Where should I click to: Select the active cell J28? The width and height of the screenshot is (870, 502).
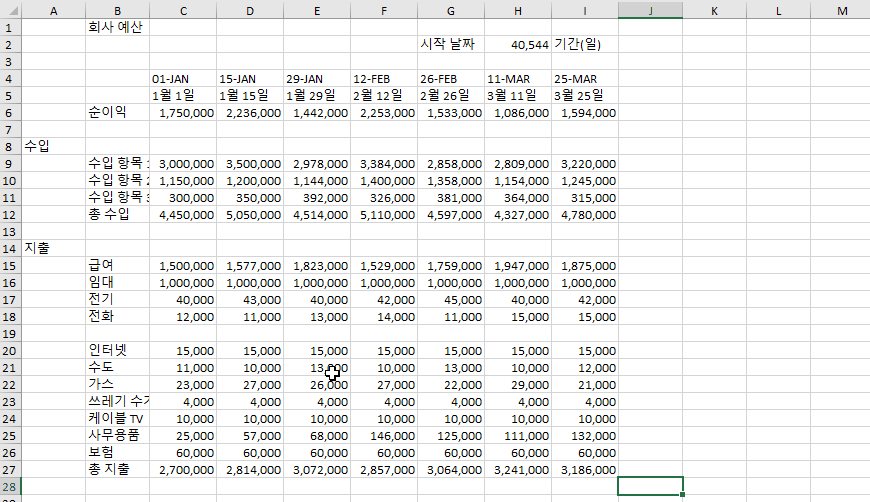pos(650,486)
